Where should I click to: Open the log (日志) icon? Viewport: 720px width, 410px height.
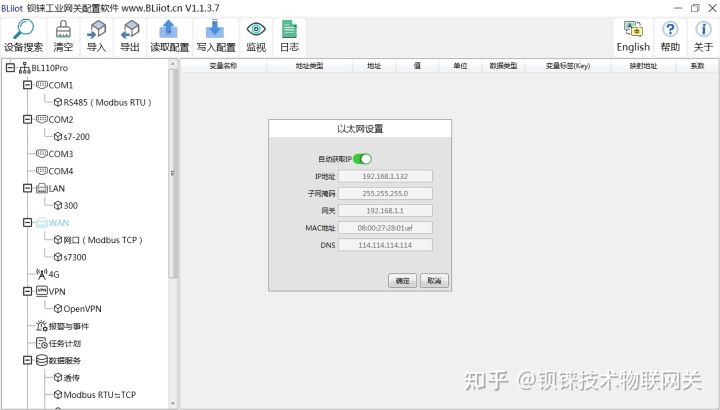(289, 36)
